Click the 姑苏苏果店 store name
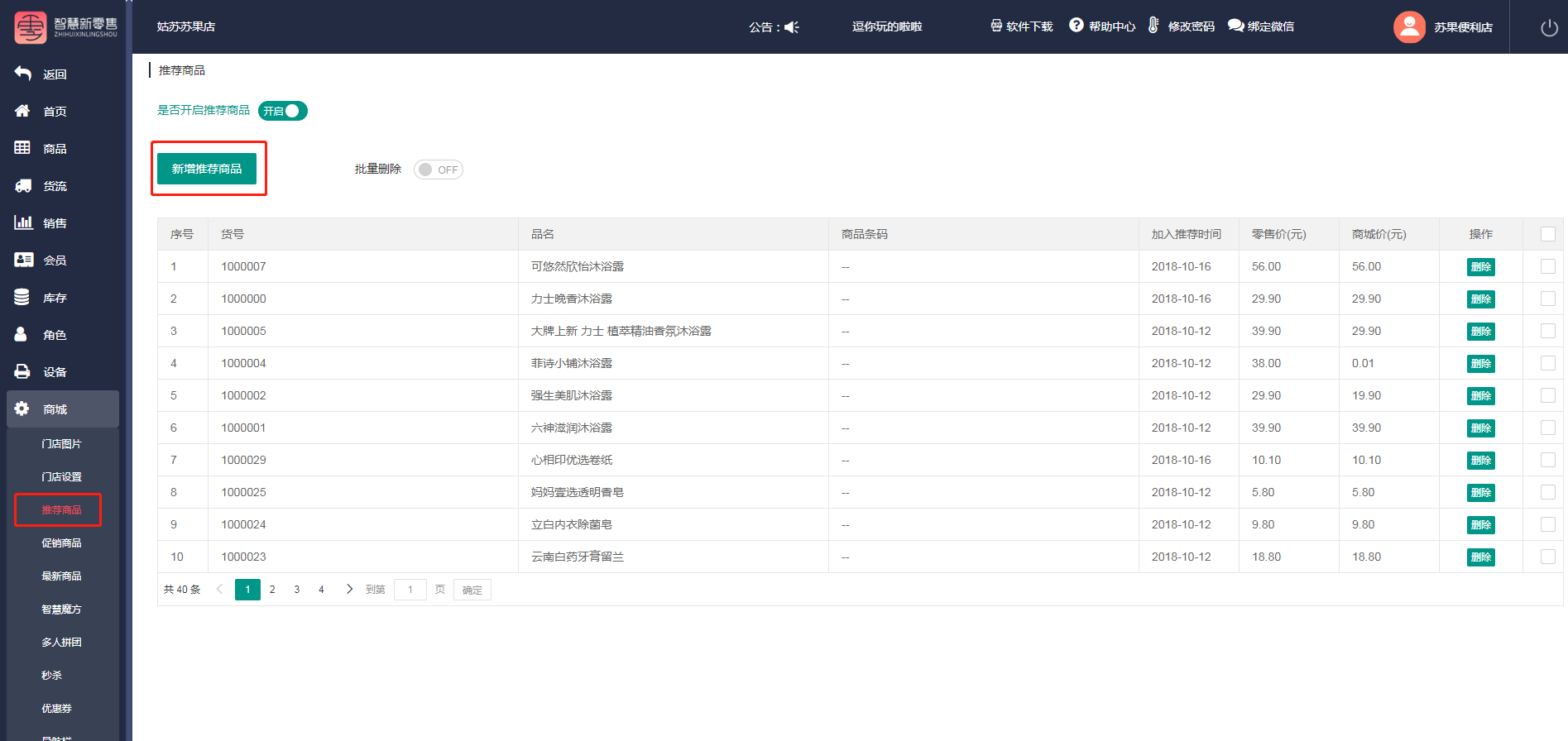Screen dimensions: 1568x741 (186, 26)
